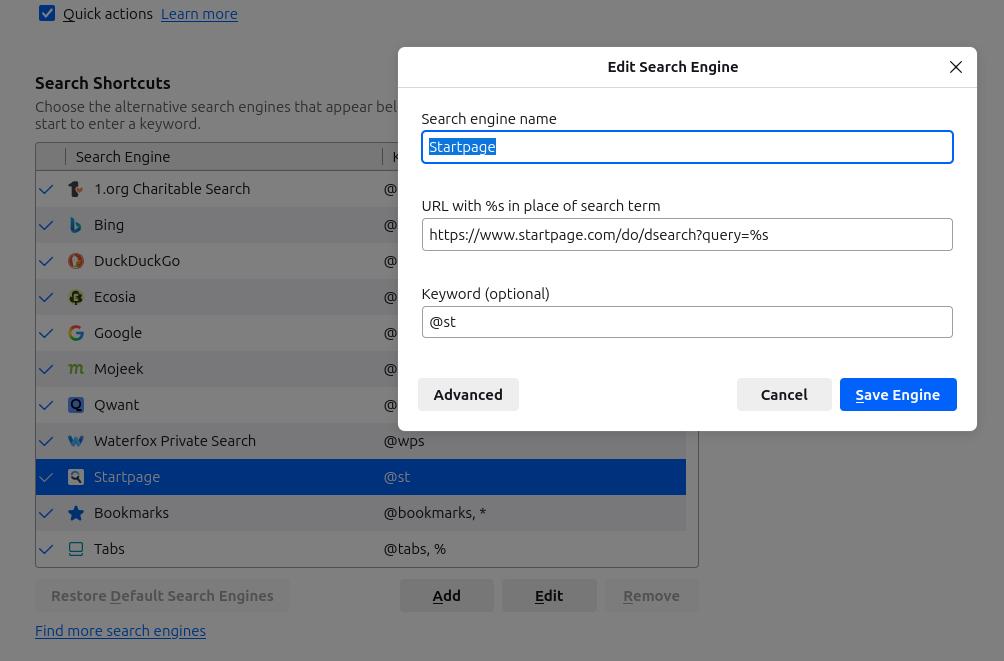1004x661 pixels.
Task: Cancel editing the search engine
Action: pyautogui.click(x=784, y=395)
